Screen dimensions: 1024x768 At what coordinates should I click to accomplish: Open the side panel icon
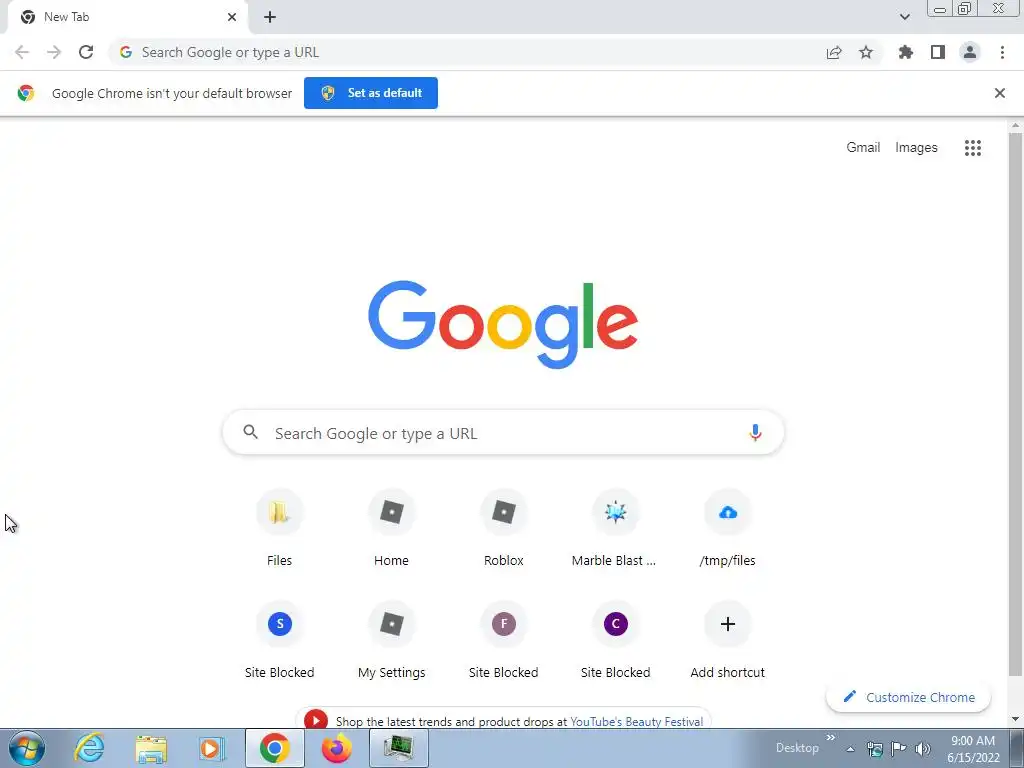click(938, 52)
